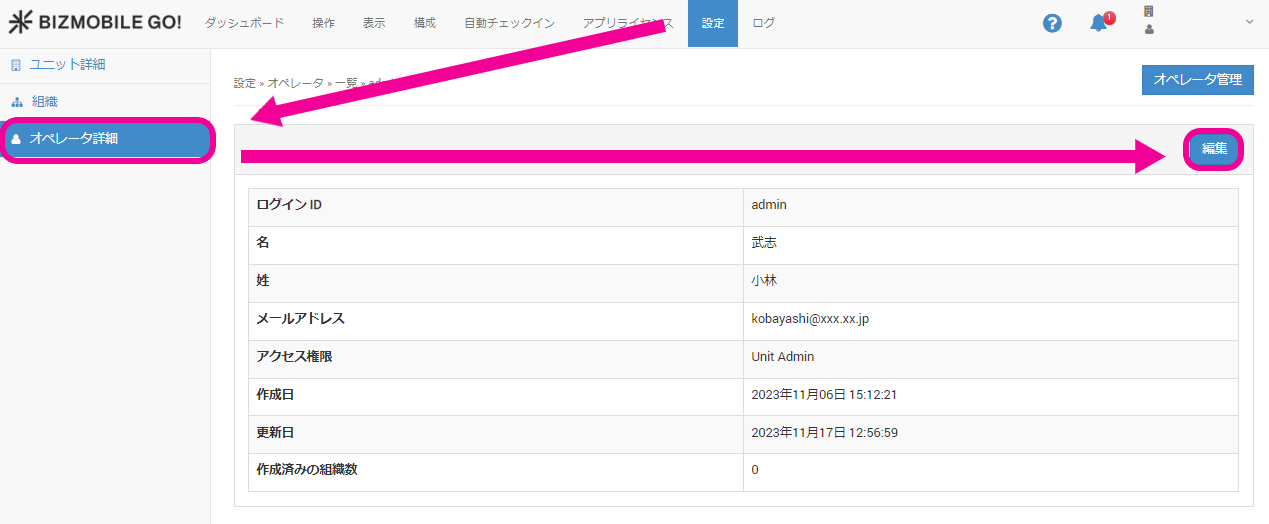Image resolution: width=1269 pixels, height=524 pixels.
Task: Open the notifications bell icon
Action: [1099, 23]
